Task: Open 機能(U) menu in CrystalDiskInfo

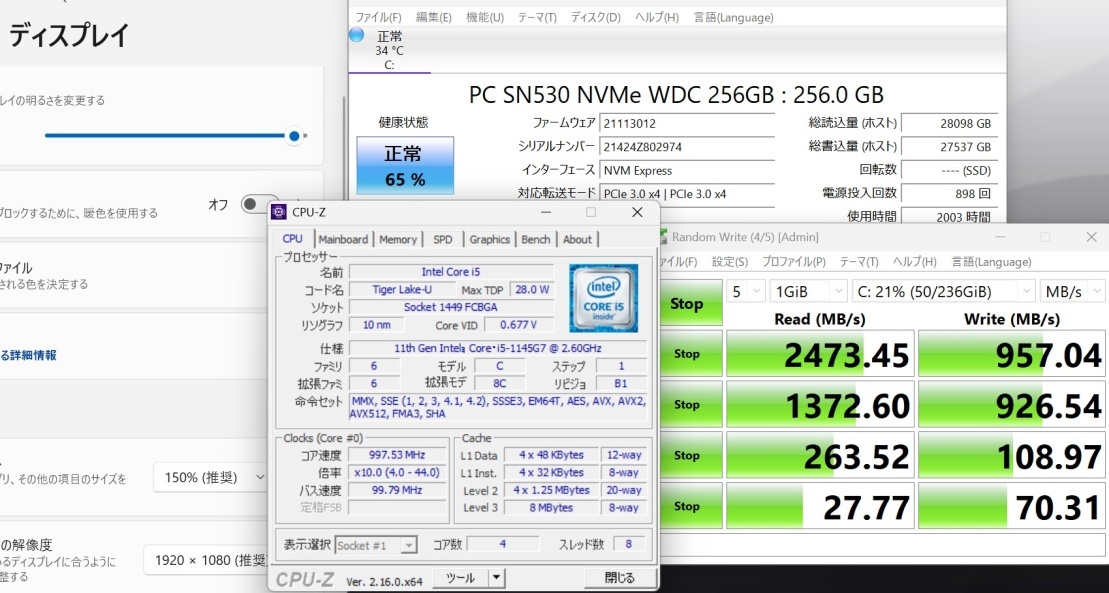Action: [x=484, y=17]
